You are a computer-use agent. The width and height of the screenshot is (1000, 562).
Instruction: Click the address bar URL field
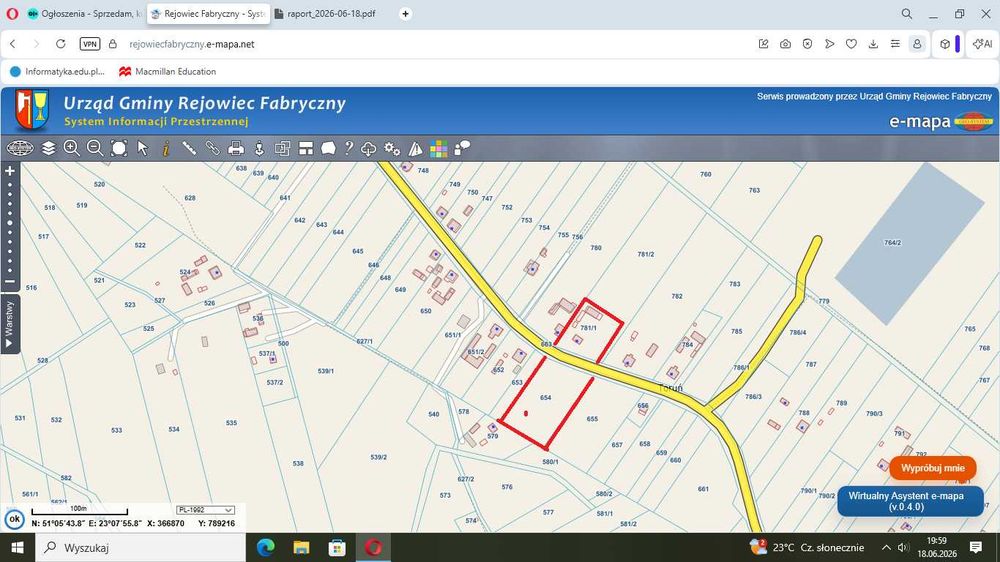click(x=191, y=44)
